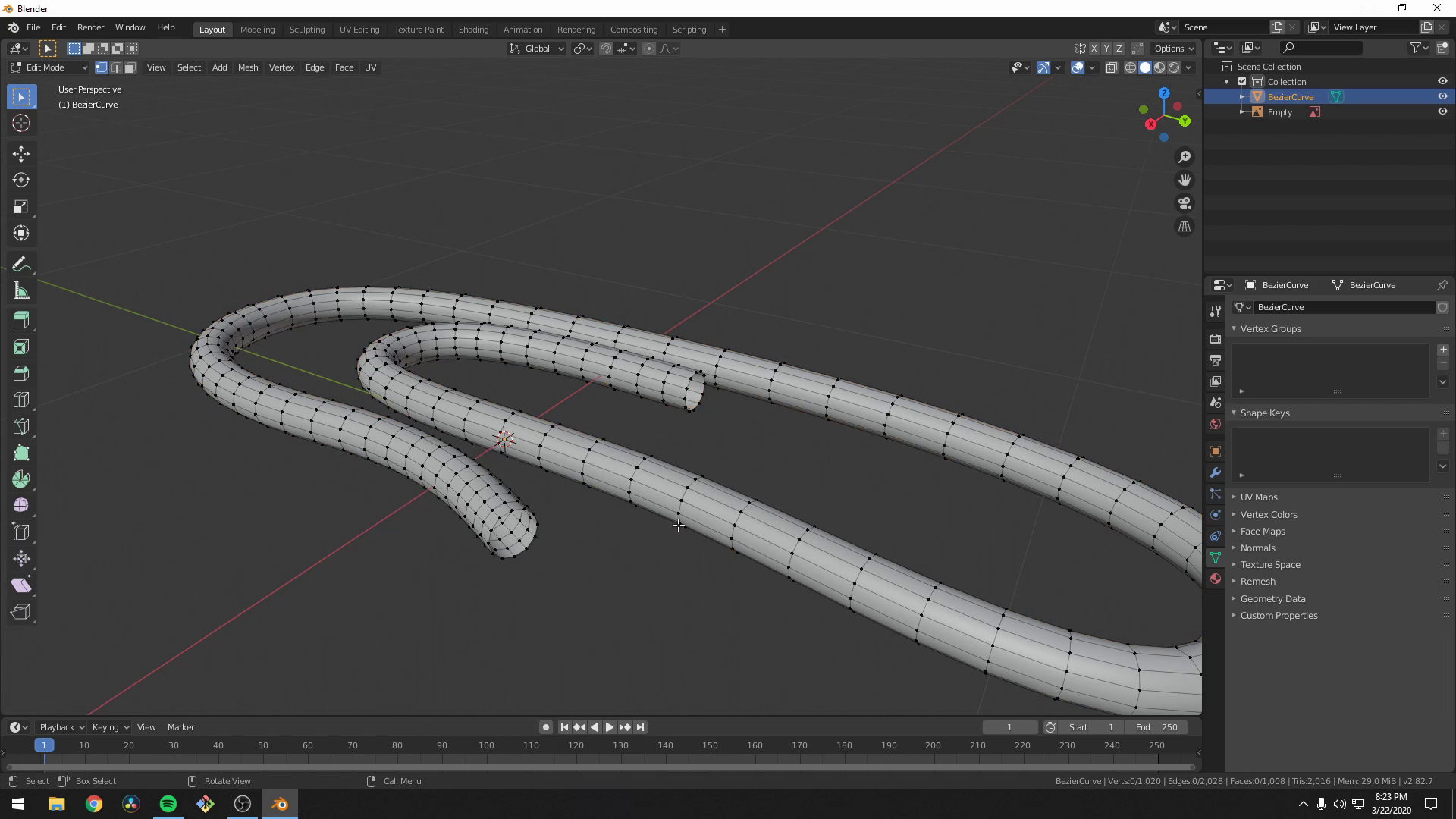1456x819 pixels.
Task: Expand the UV Maps panel
Action: click(x=1259, y=497)
